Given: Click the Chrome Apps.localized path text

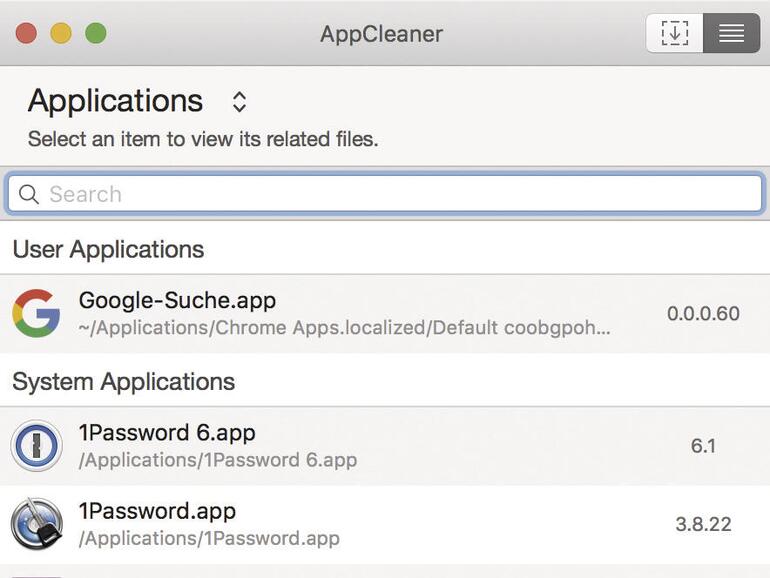Looking at the screenshot, I should pos(344,328).
